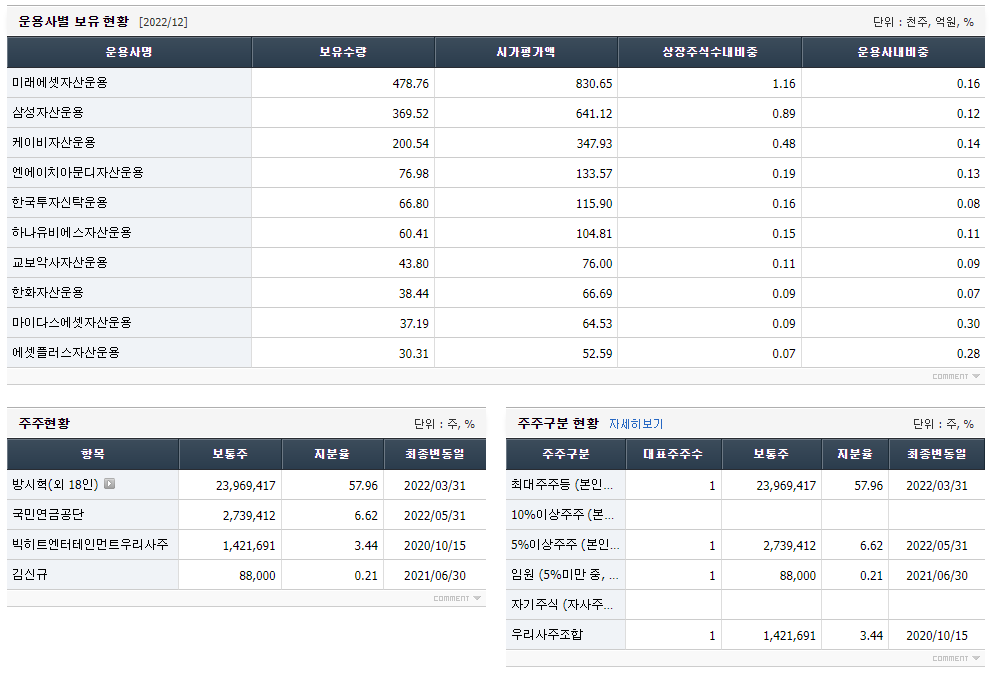Click 1,421,691 in 빅히트엔터테인먼트우리사주 row
This screenshot has width=989, height=676.
pos(249,545)
